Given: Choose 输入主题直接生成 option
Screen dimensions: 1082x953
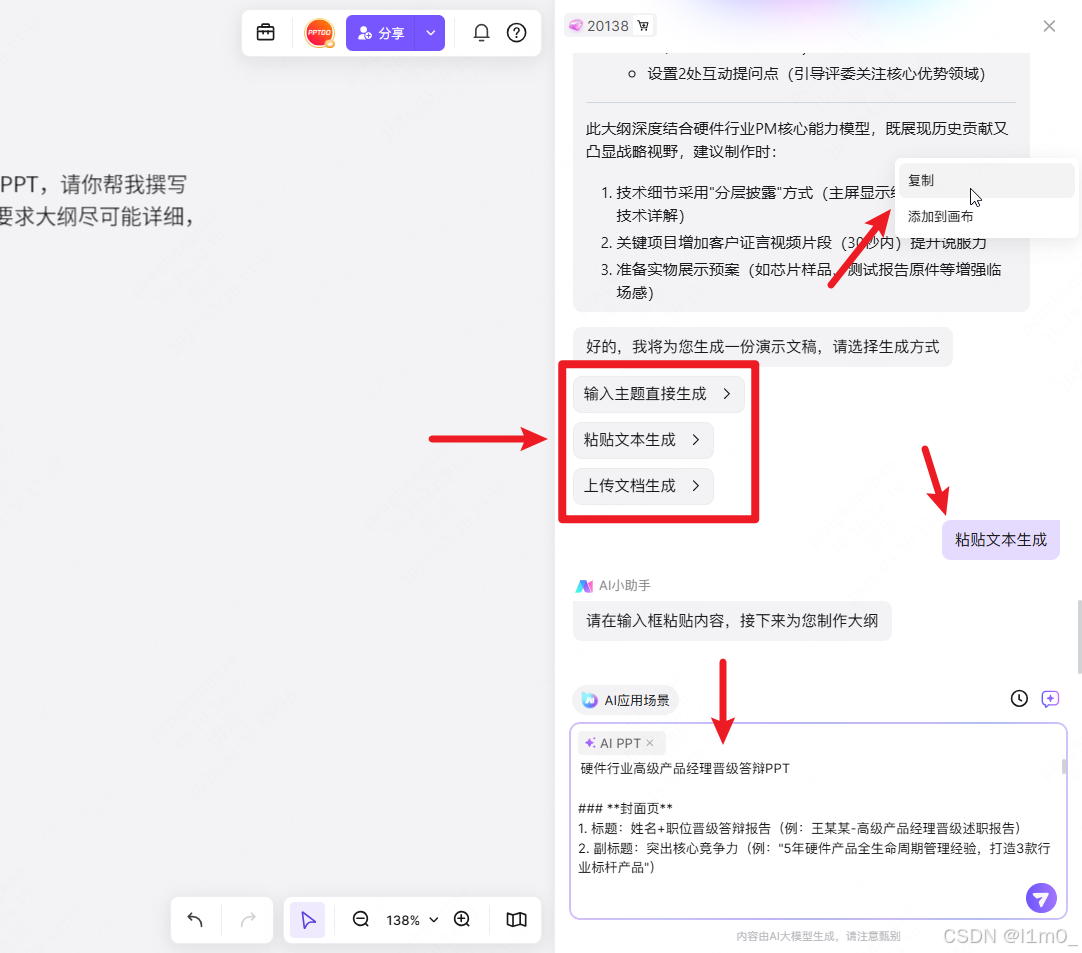Looking at the screenshot, I should [658, 394].
